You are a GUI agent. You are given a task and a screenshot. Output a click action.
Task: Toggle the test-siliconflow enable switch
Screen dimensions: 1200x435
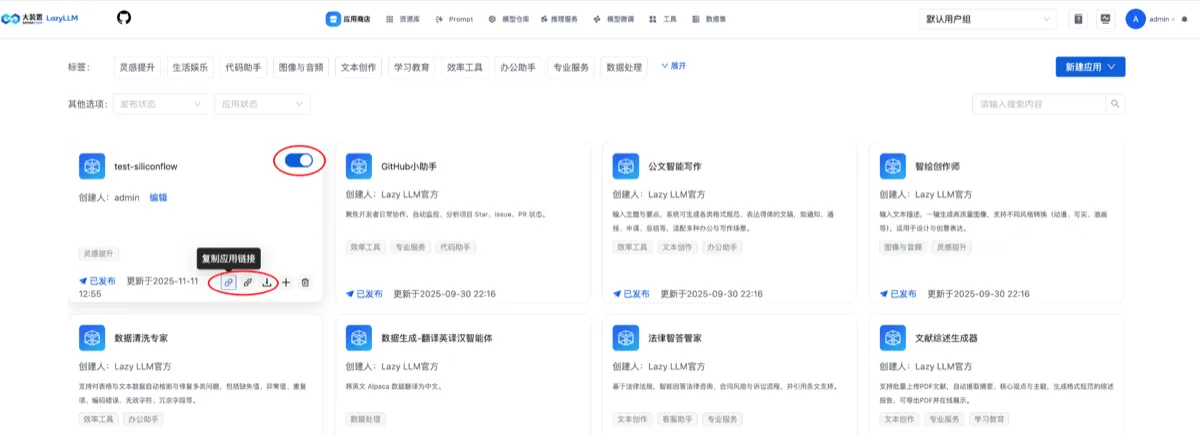tap(298, 160)
